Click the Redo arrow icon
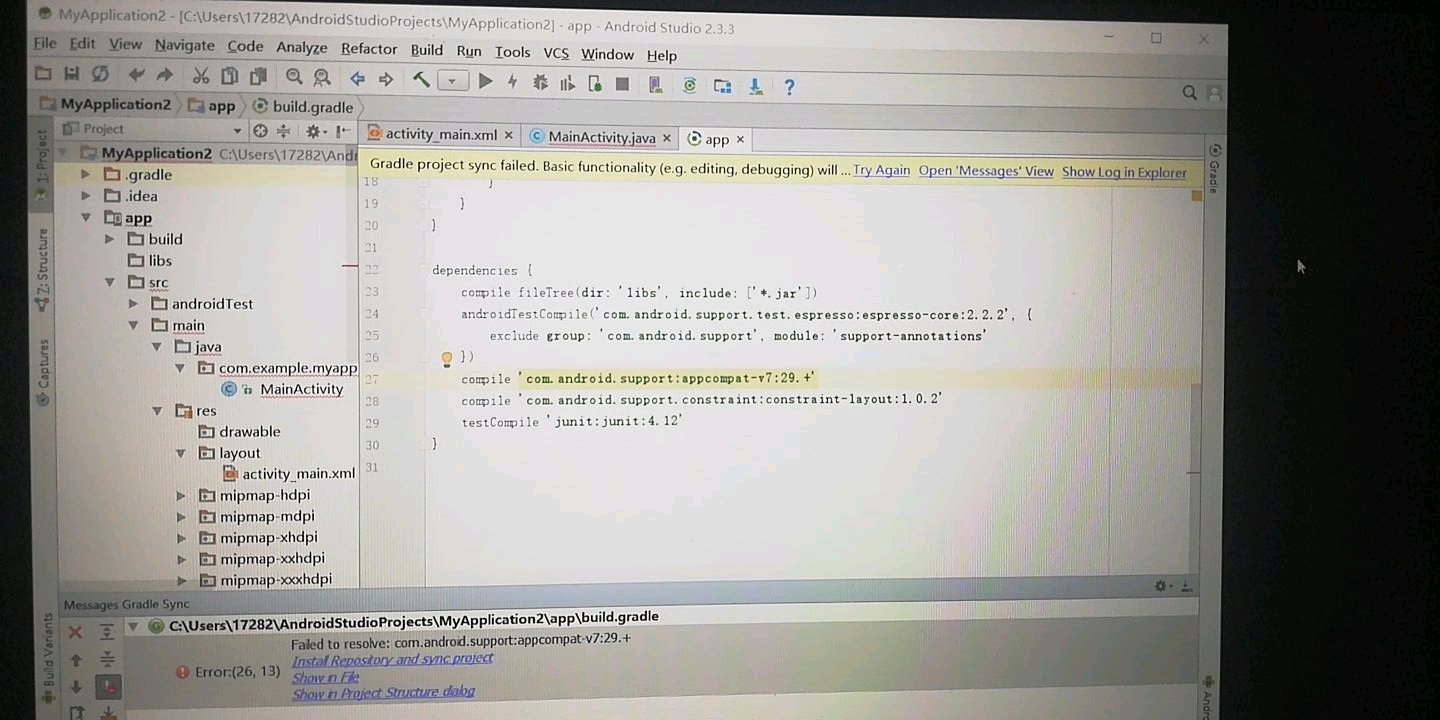 click(165, 75)
